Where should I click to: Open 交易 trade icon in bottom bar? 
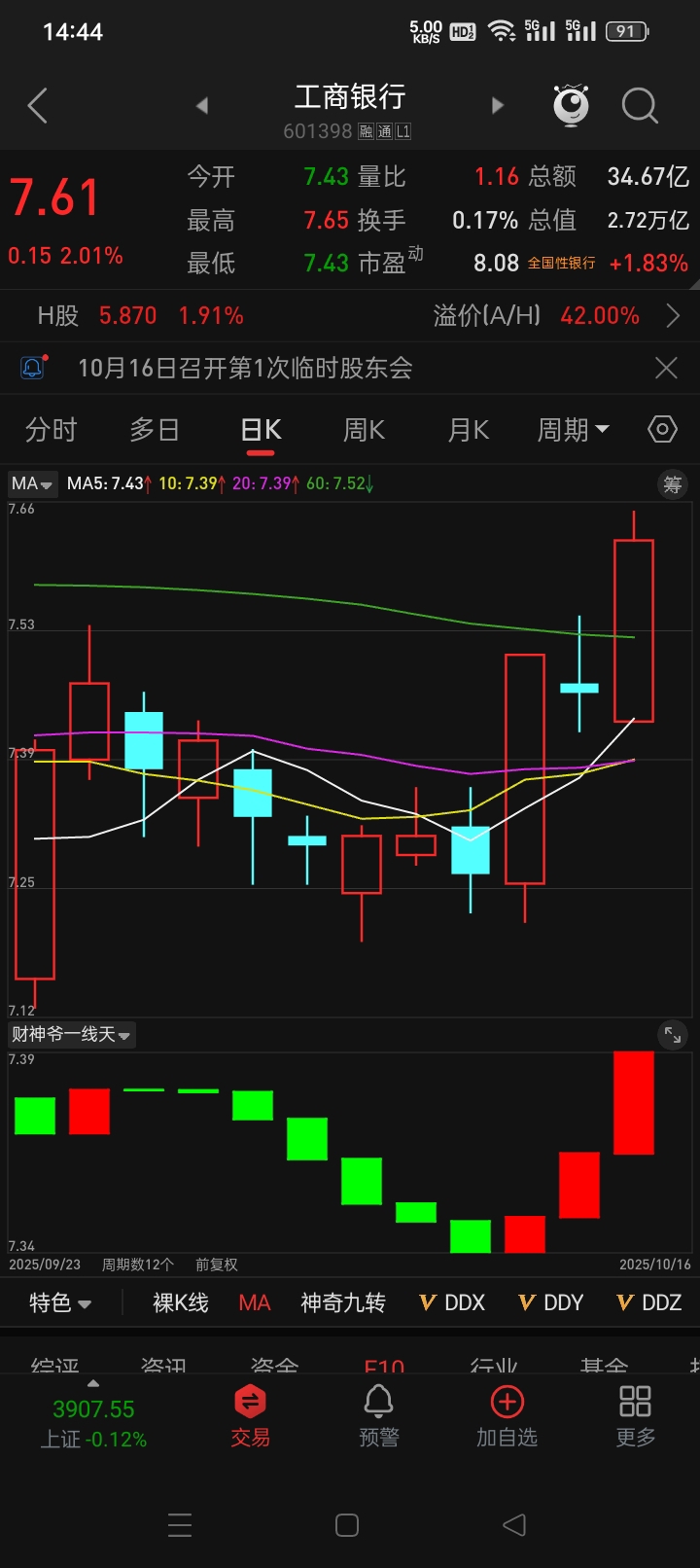click(250, 1416)
